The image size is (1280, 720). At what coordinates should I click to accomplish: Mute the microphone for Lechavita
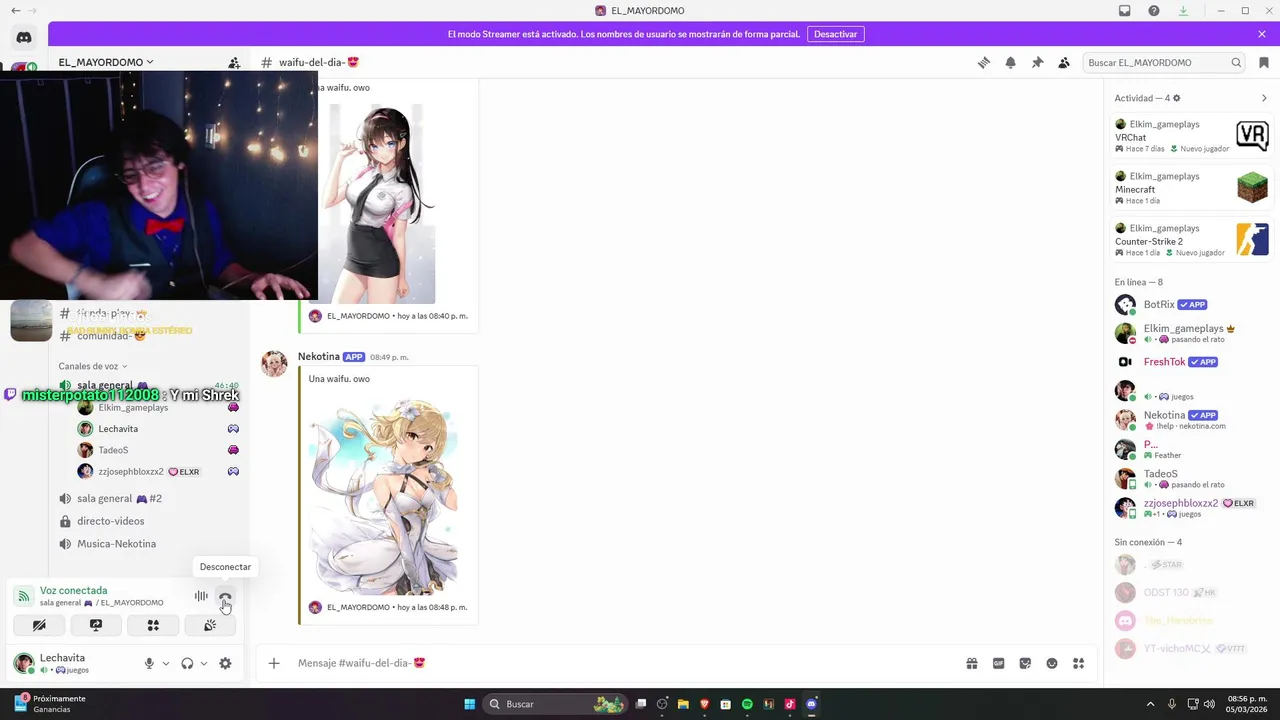pos(149,663)
